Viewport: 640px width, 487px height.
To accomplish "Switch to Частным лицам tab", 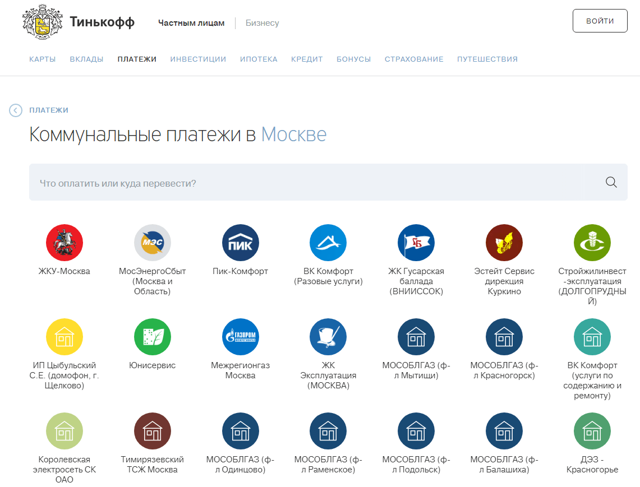I will 191,23.
